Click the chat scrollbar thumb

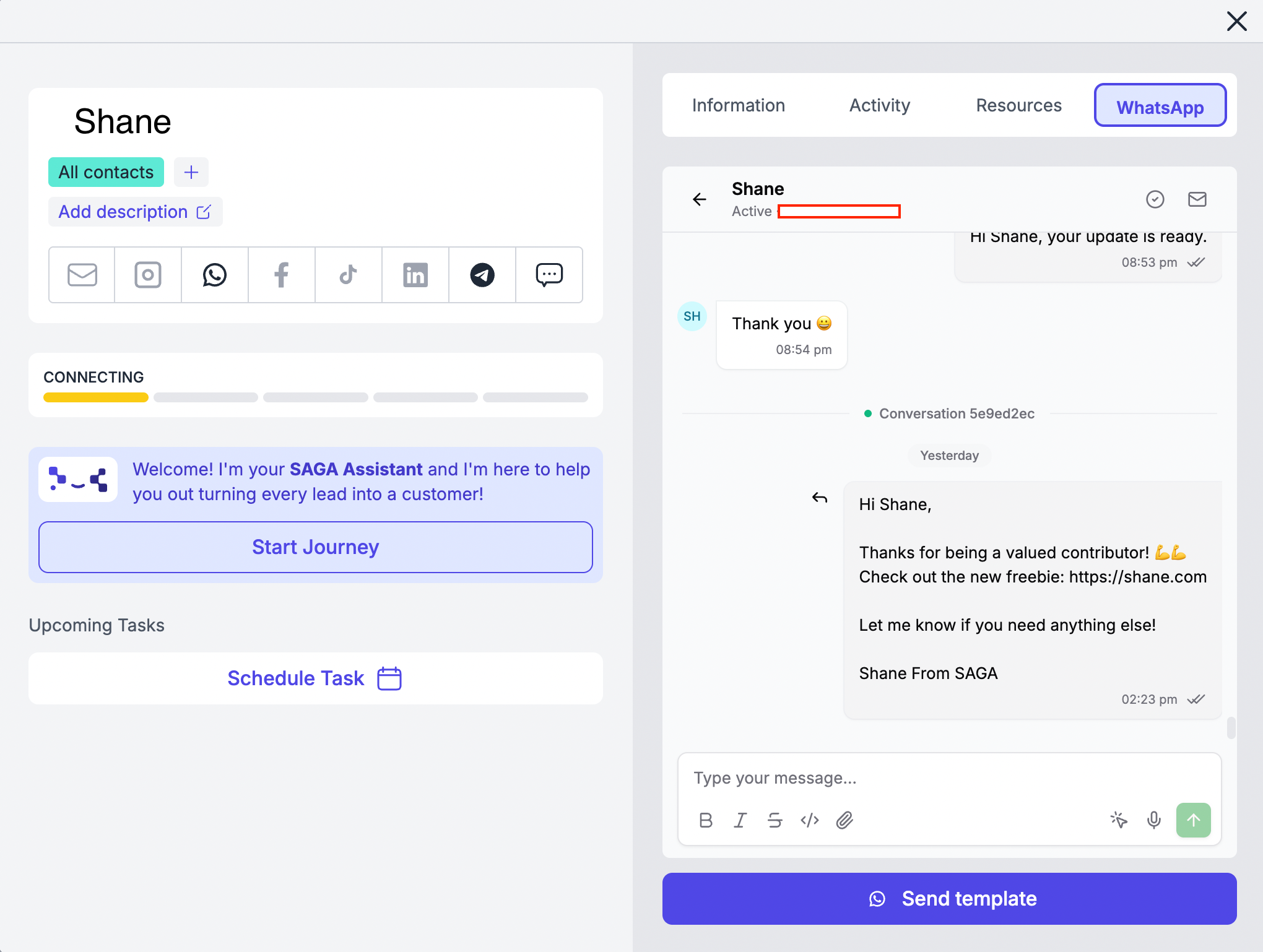(1231, 728)
